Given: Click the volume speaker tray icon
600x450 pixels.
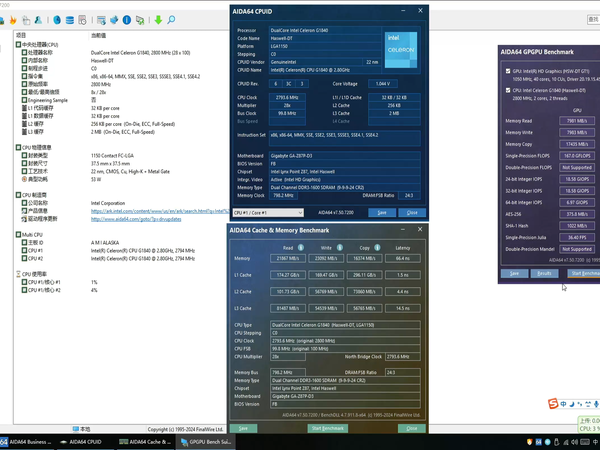Looking at the screenshot, I should [x=574, y=442].
